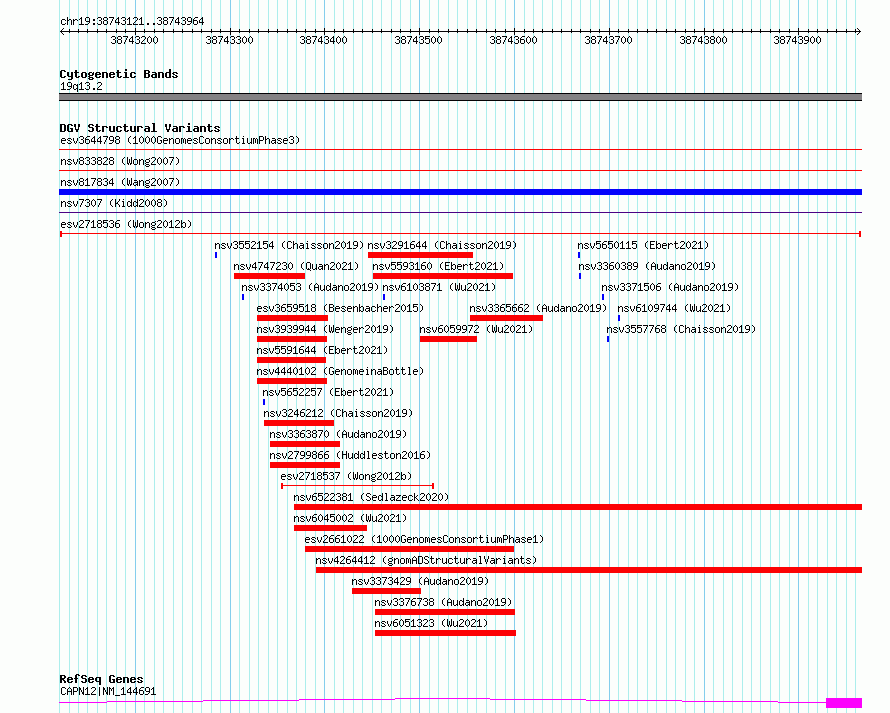
Task: Select red bar under nsv3373429
Action: click(x=387, y=591)
